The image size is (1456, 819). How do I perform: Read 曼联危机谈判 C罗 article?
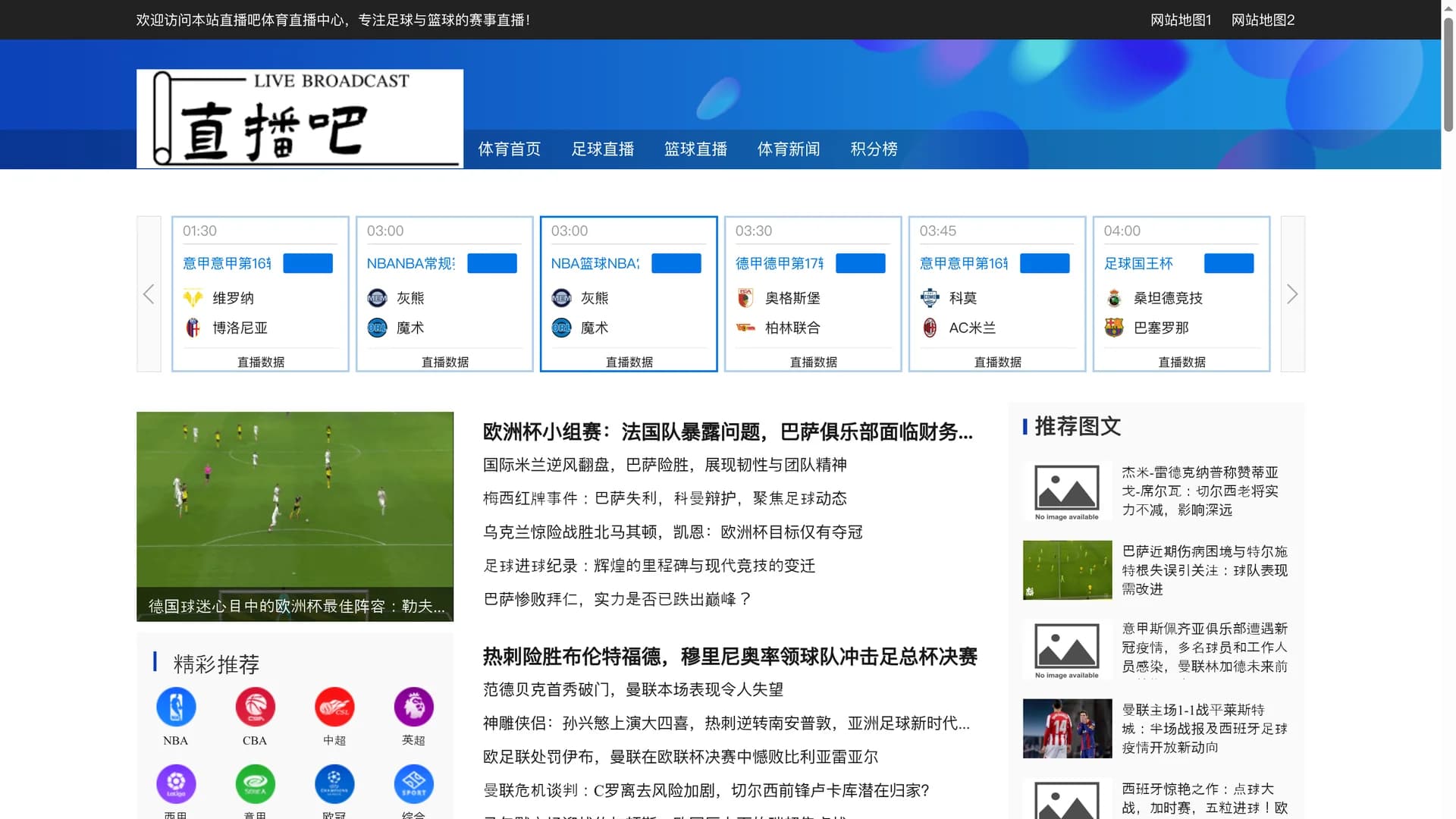pyautogui.click(x=706, y=790)
